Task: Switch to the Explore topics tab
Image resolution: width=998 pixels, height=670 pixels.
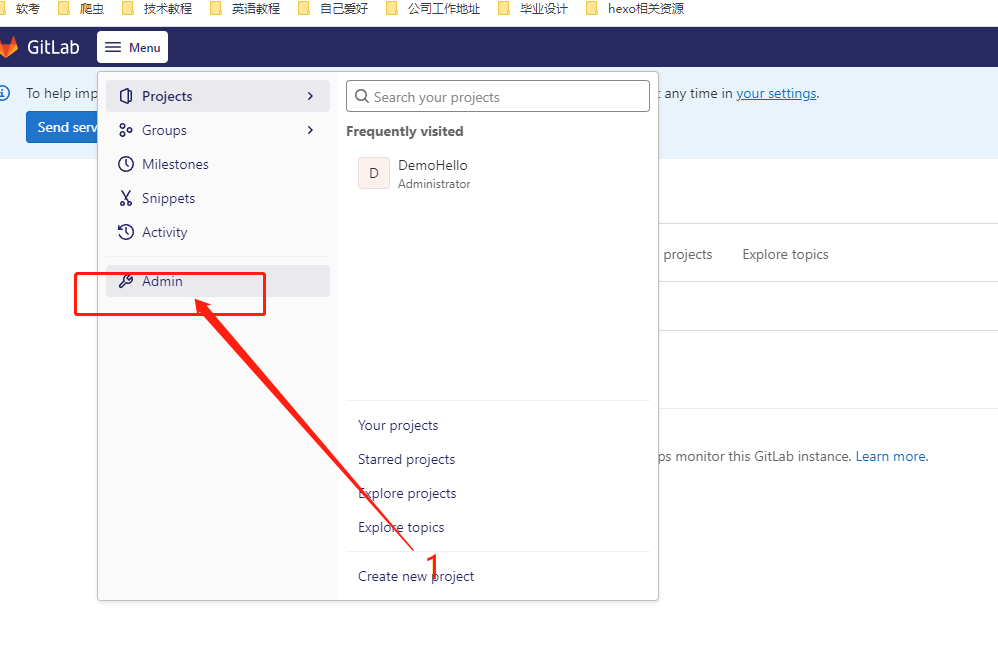Action: pyautogui.click(x=785, y=255)
